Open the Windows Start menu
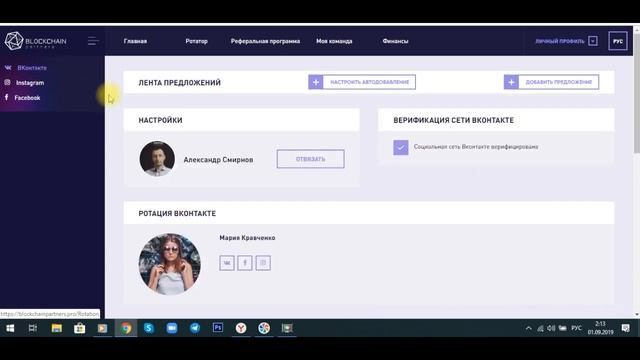This screenshot has height=360, width=640. 10,328
